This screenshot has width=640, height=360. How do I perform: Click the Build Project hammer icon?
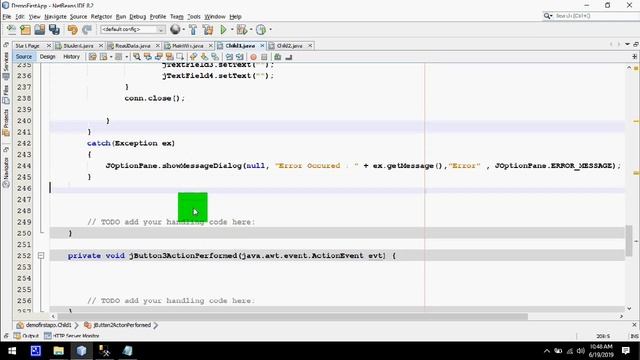tap(193, 29)
